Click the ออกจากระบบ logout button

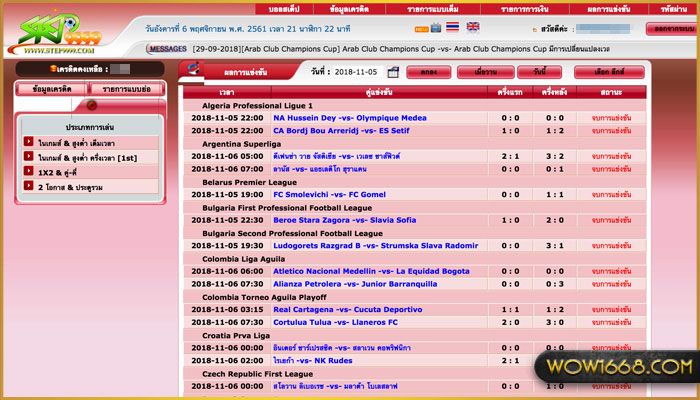point(671,28)
